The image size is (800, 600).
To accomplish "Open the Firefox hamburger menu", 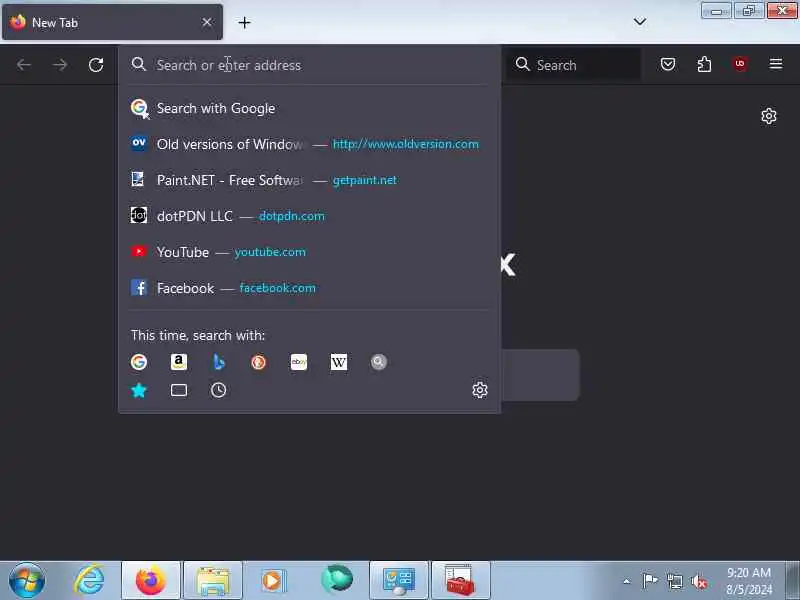I will [776, 64].
